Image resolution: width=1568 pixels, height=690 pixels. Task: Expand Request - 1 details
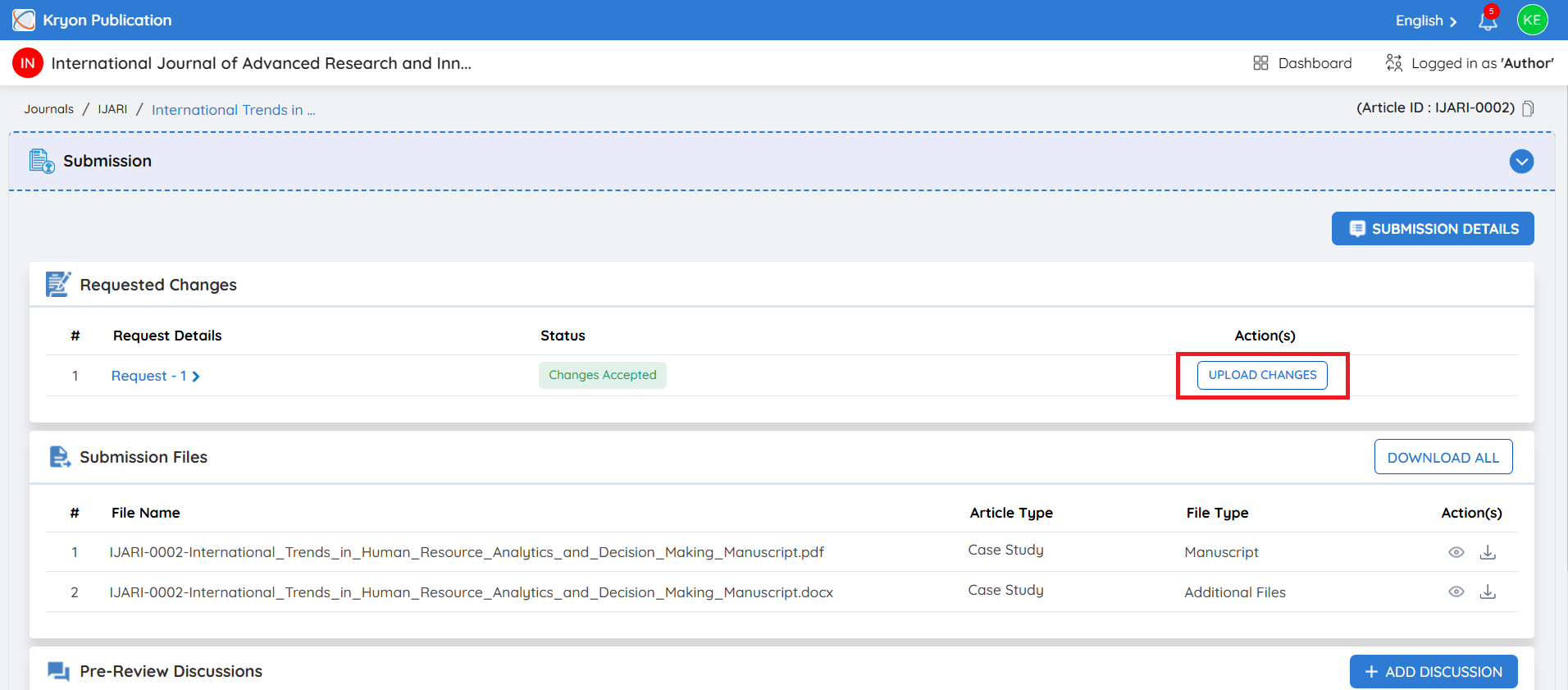[156, 376]
